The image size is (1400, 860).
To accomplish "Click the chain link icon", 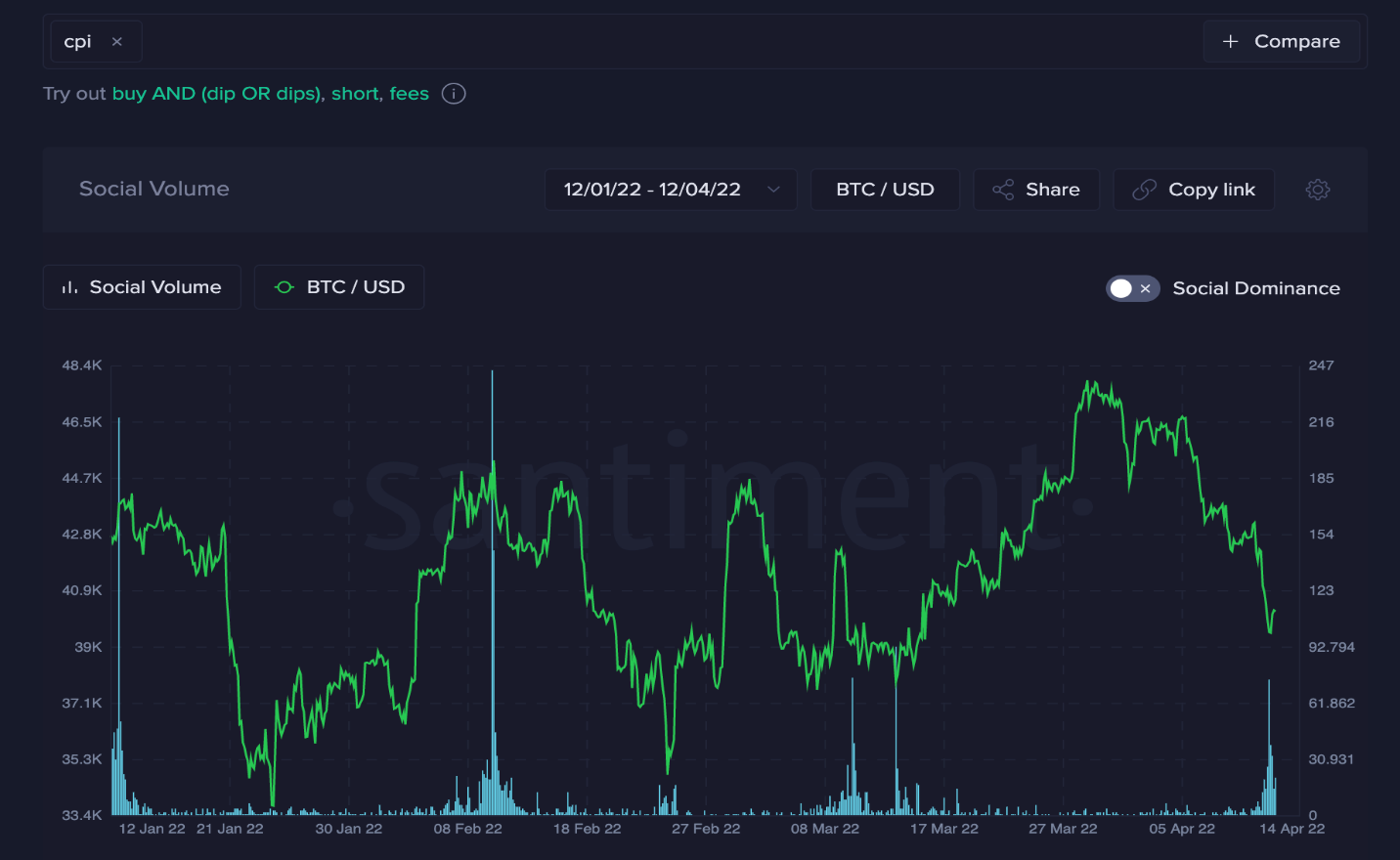I will tap(1144, 190).
